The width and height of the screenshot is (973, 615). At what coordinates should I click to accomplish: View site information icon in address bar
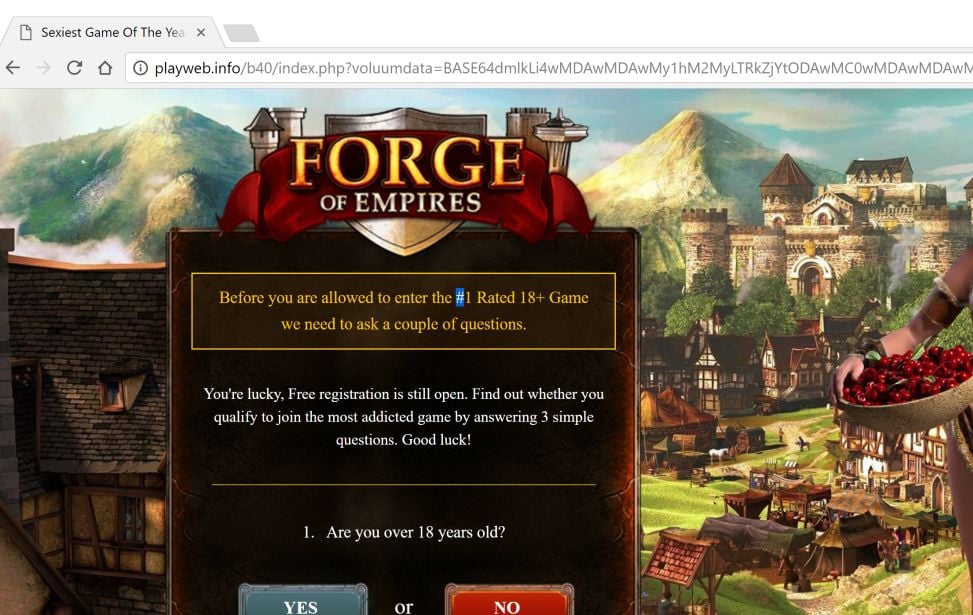coord(141,68)
